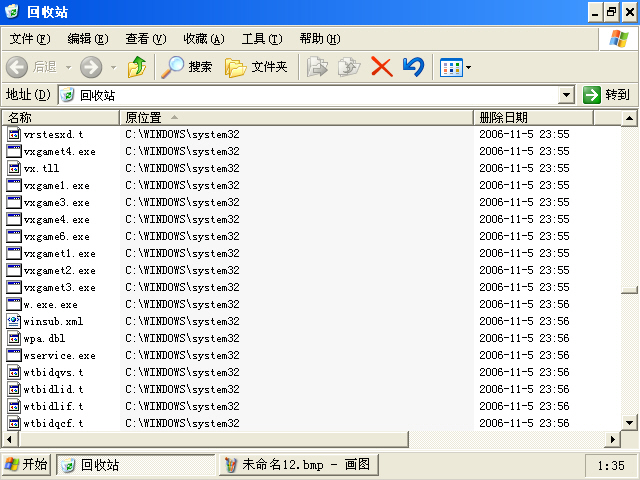The height and width of the screenshot is (480, 640).
Task: Select the vxgame3.exe file icon
Action: pos(14,202)
